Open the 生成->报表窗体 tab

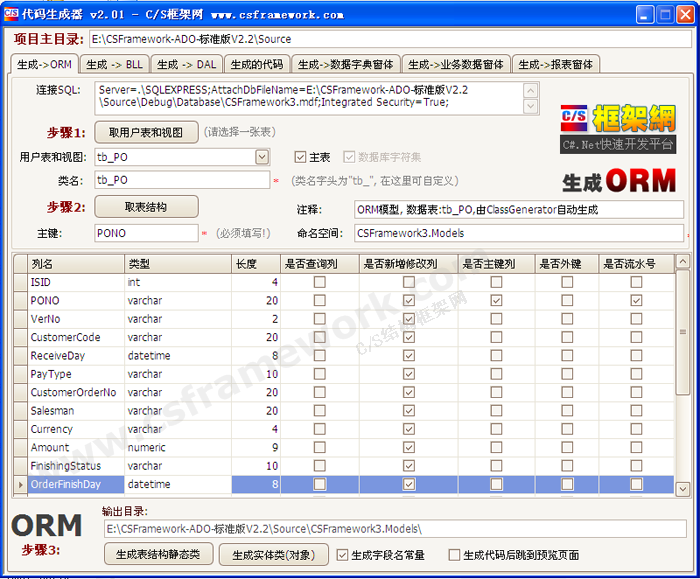(x=555, y=64)
